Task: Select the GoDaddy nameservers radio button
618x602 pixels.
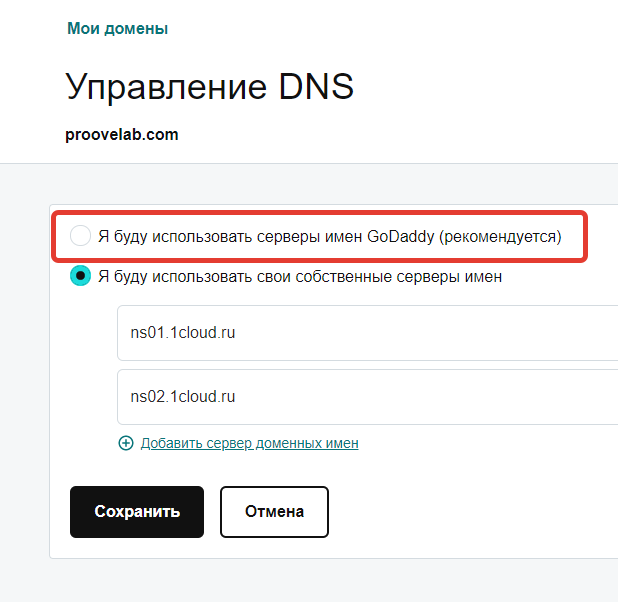Action: coord(81,236)
